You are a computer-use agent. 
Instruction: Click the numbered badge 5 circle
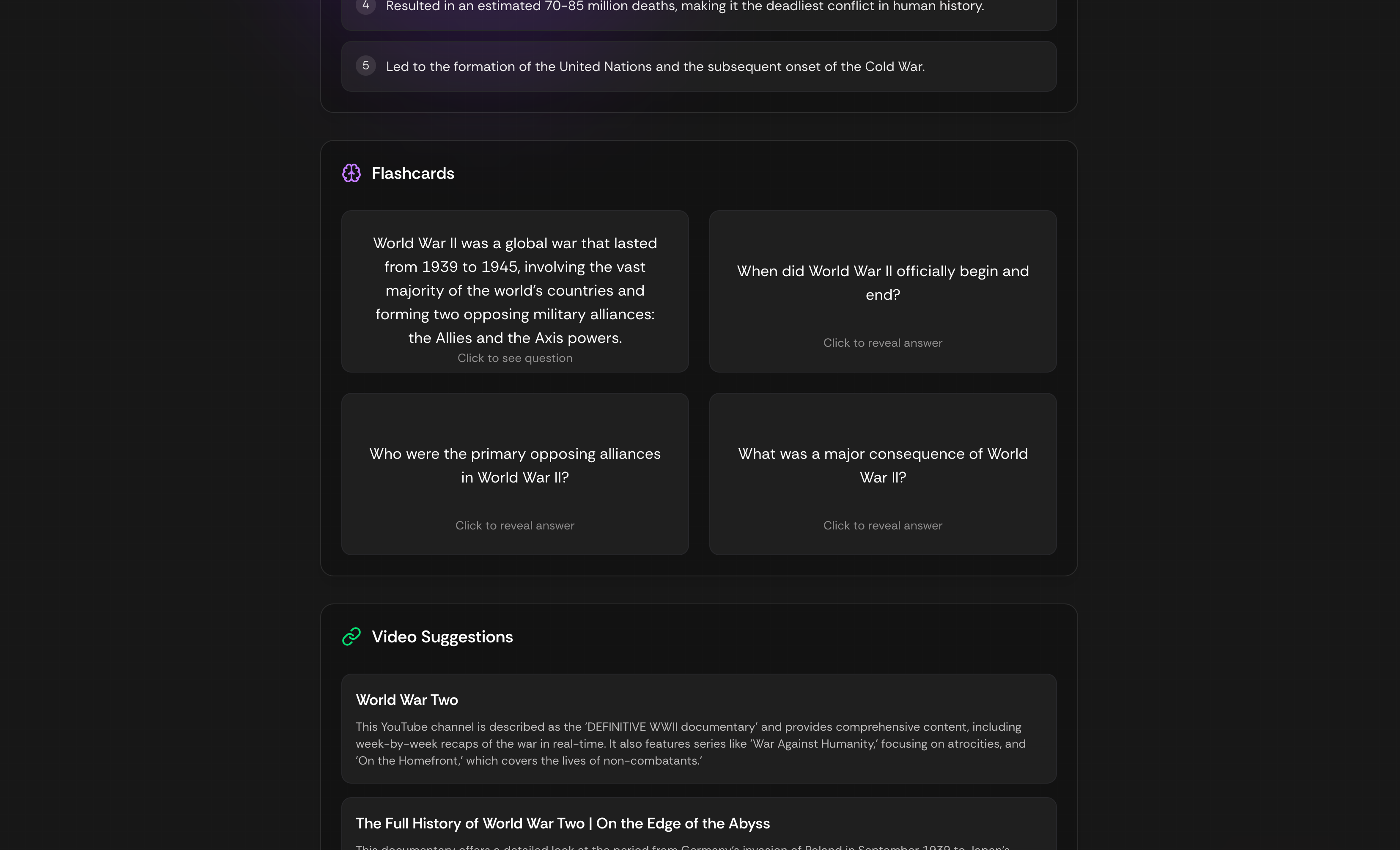(x=366, y=66)
